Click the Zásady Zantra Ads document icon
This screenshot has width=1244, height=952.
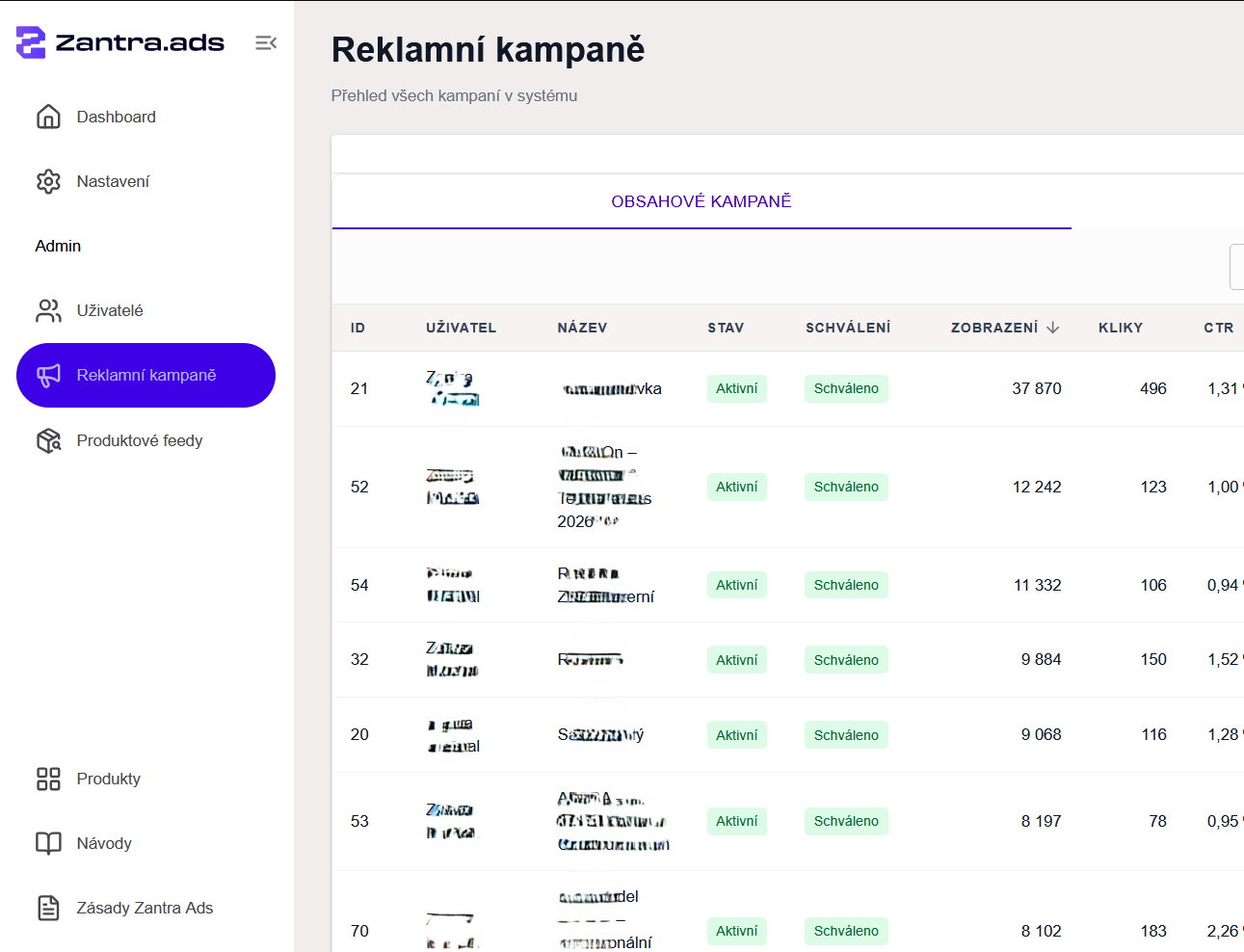48,908
